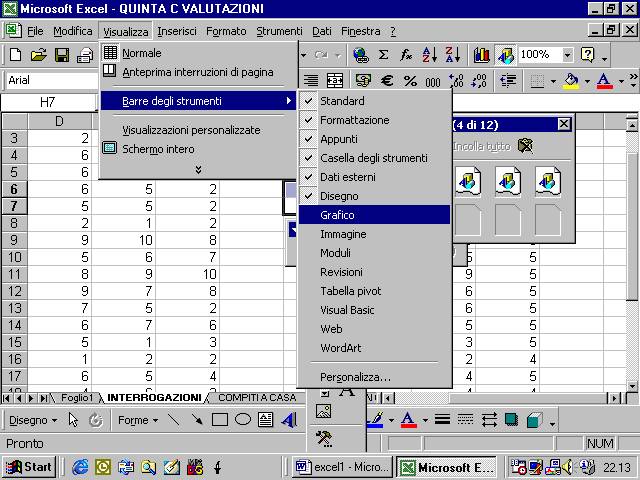Image resolution: width=640 pixels, height=480 pixels.
Task: Select the Text Box drawing tool
Action: click(266, 420)
